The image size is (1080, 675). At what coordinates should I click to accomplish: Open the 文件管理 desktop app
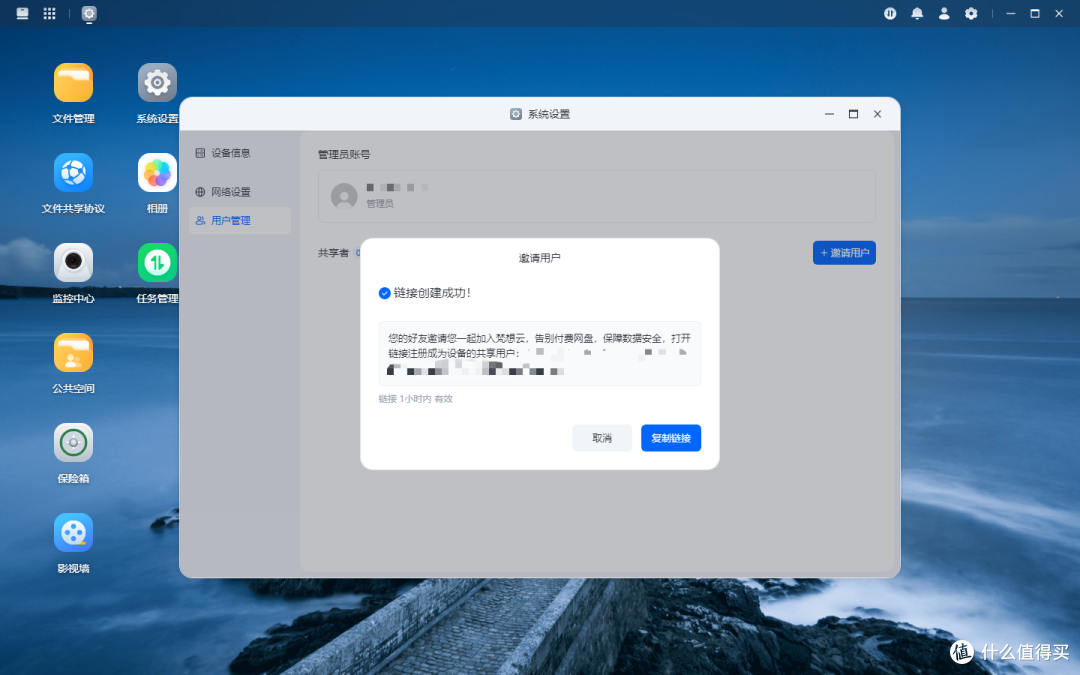(73, 83)
